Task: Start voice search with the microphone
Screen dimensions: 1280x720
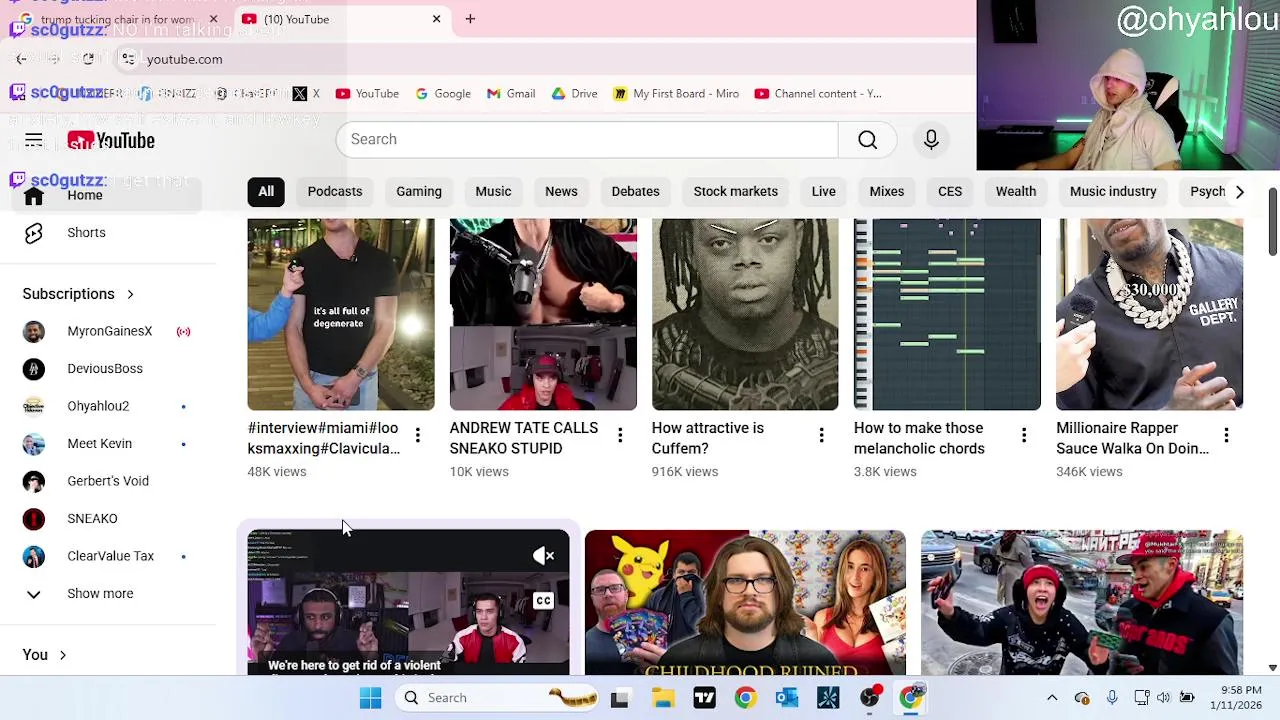Action: click(931, 140)
